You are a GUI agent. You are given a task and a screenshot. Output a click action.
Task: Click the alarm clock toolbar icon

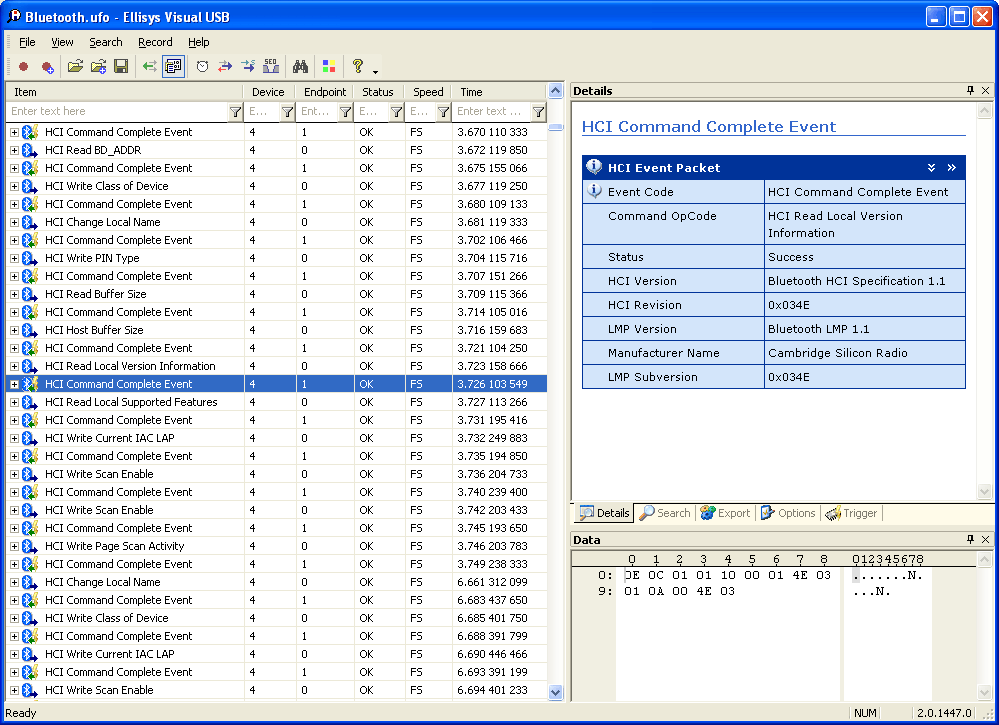202,67
